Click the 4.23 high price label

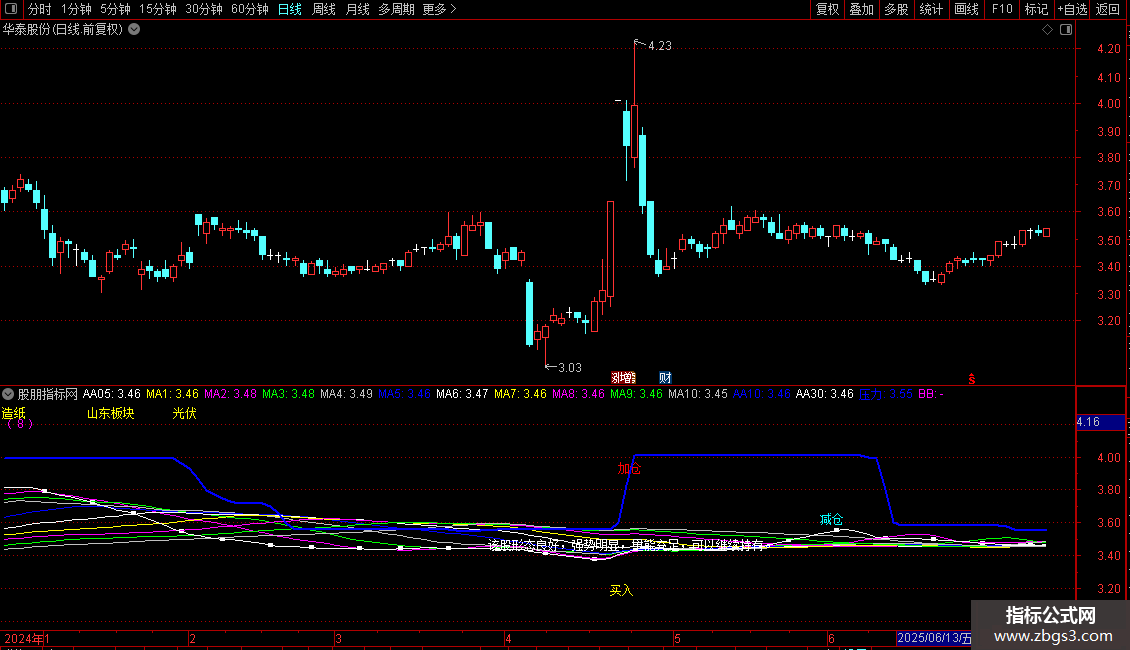tap(659, 46)
